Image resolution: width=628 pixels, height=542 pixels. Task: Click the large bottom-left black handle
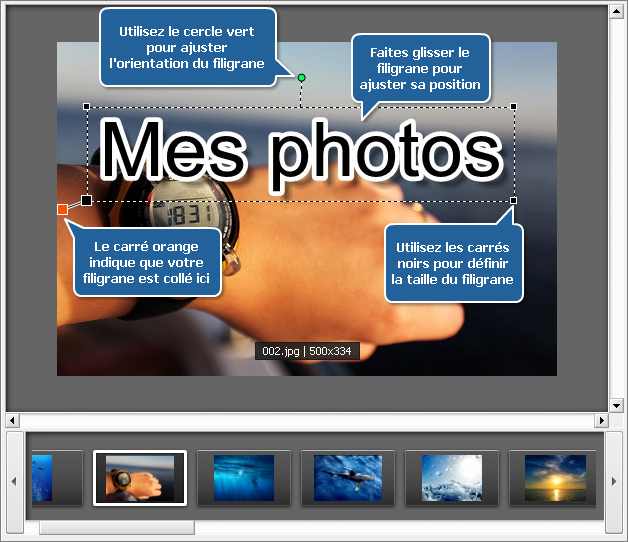tap(87, 200)
